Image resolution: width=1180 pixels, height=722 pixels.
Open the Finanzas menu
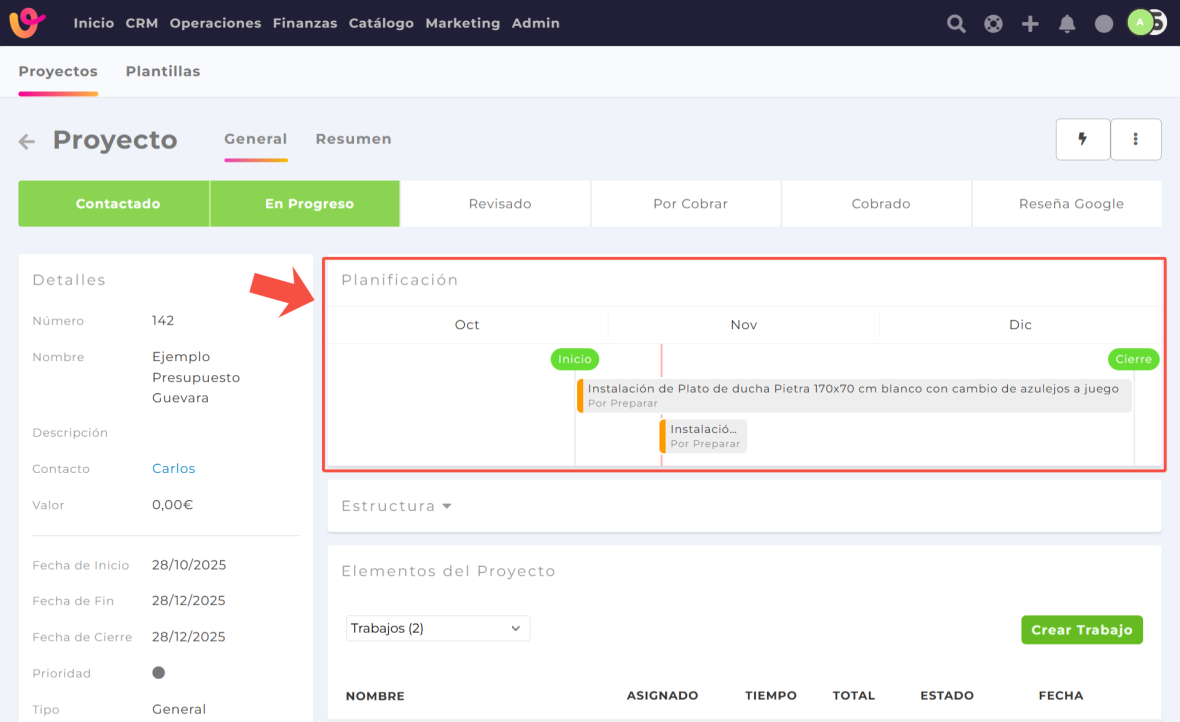(304, 23)
